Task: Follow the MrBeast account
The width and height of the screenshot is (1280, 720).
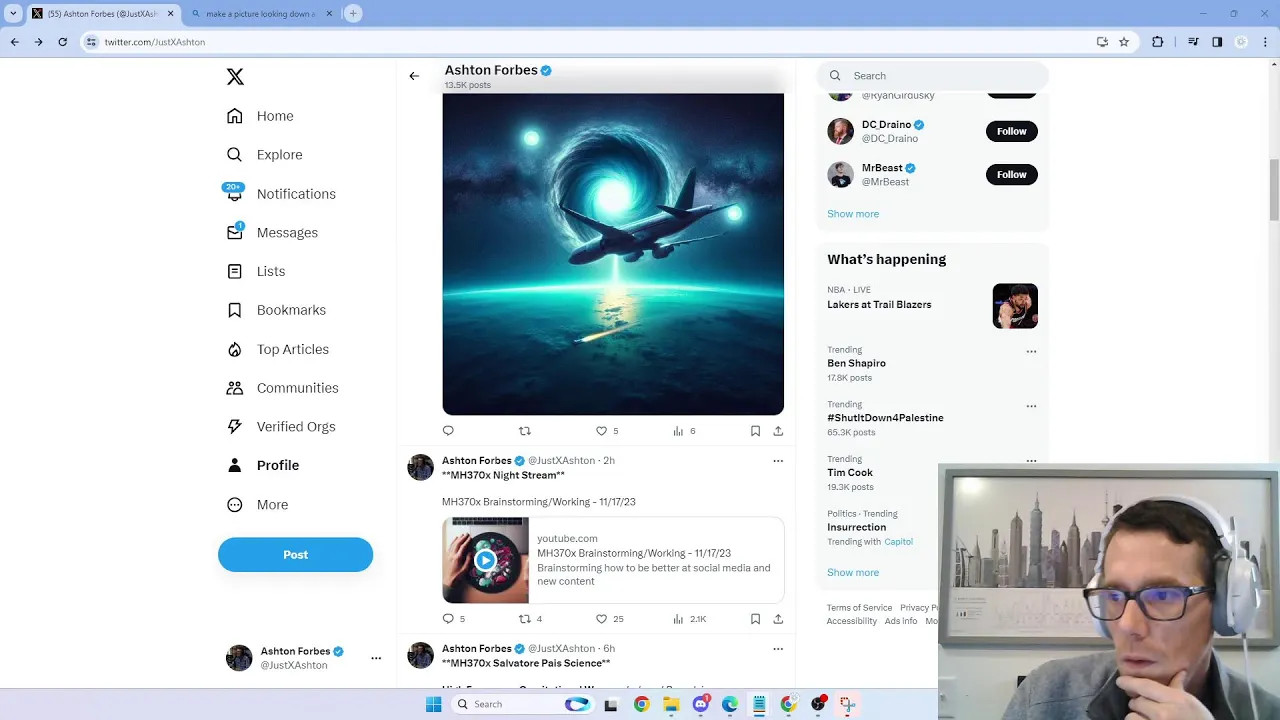Action: [1011, 175]
